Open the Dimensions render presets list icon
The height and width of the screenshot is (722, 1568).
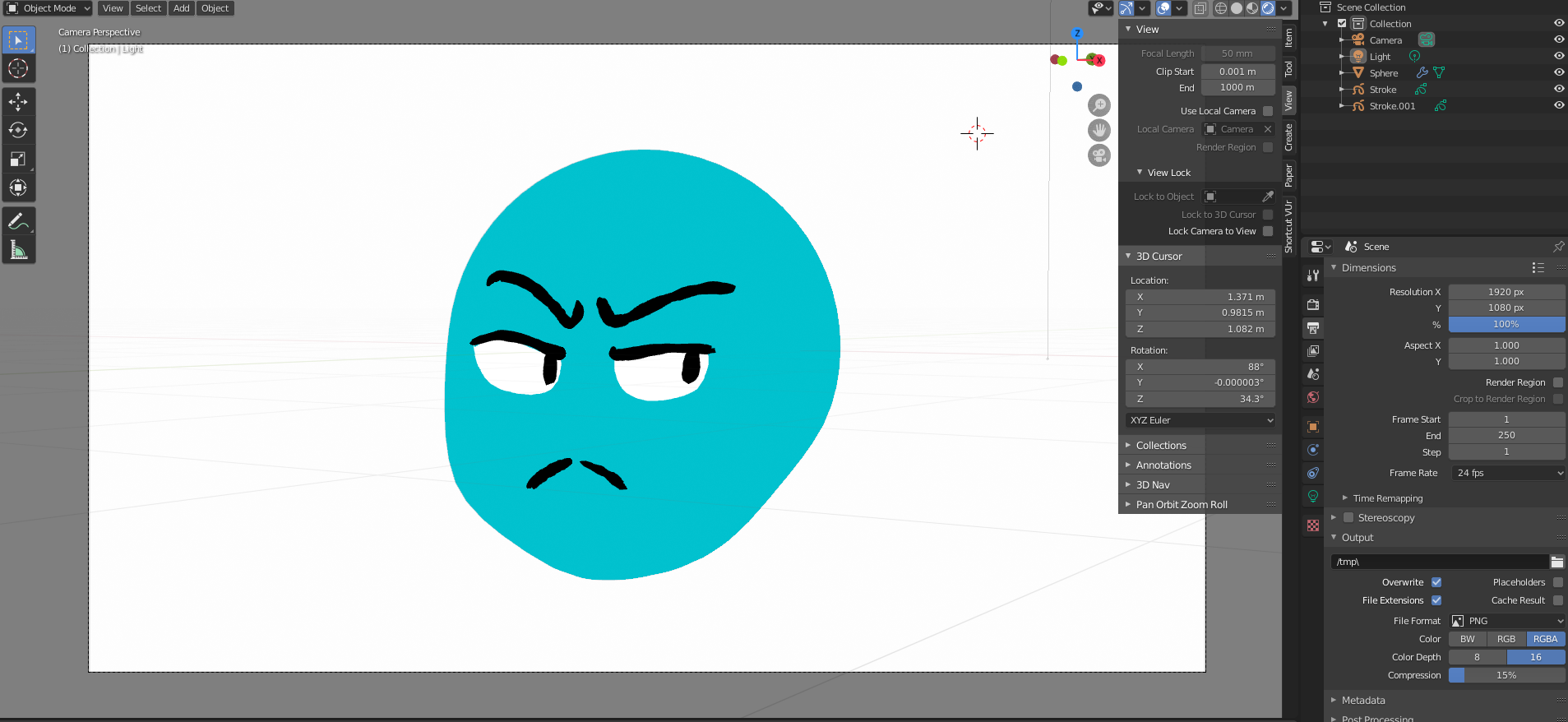[x=1538, y=268]
